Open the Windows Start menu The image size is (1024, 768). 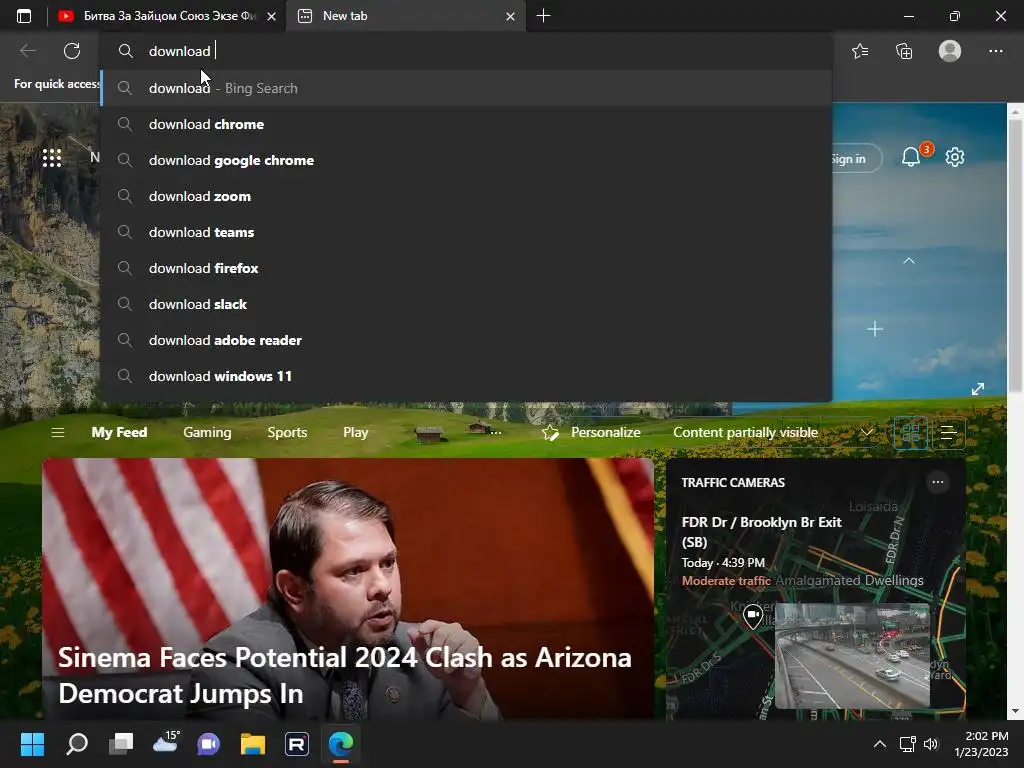tap(32, 744)
